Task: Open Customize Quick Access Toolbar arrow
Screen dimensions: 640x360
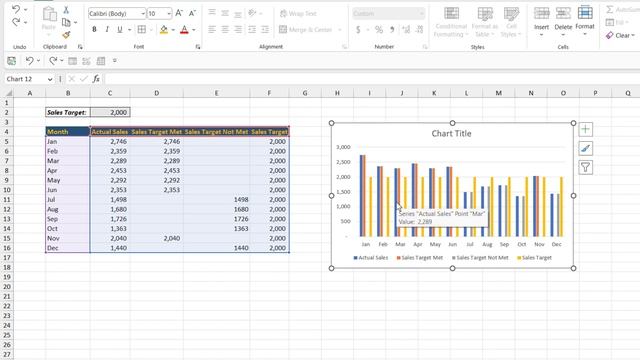Action: point(115,61)
